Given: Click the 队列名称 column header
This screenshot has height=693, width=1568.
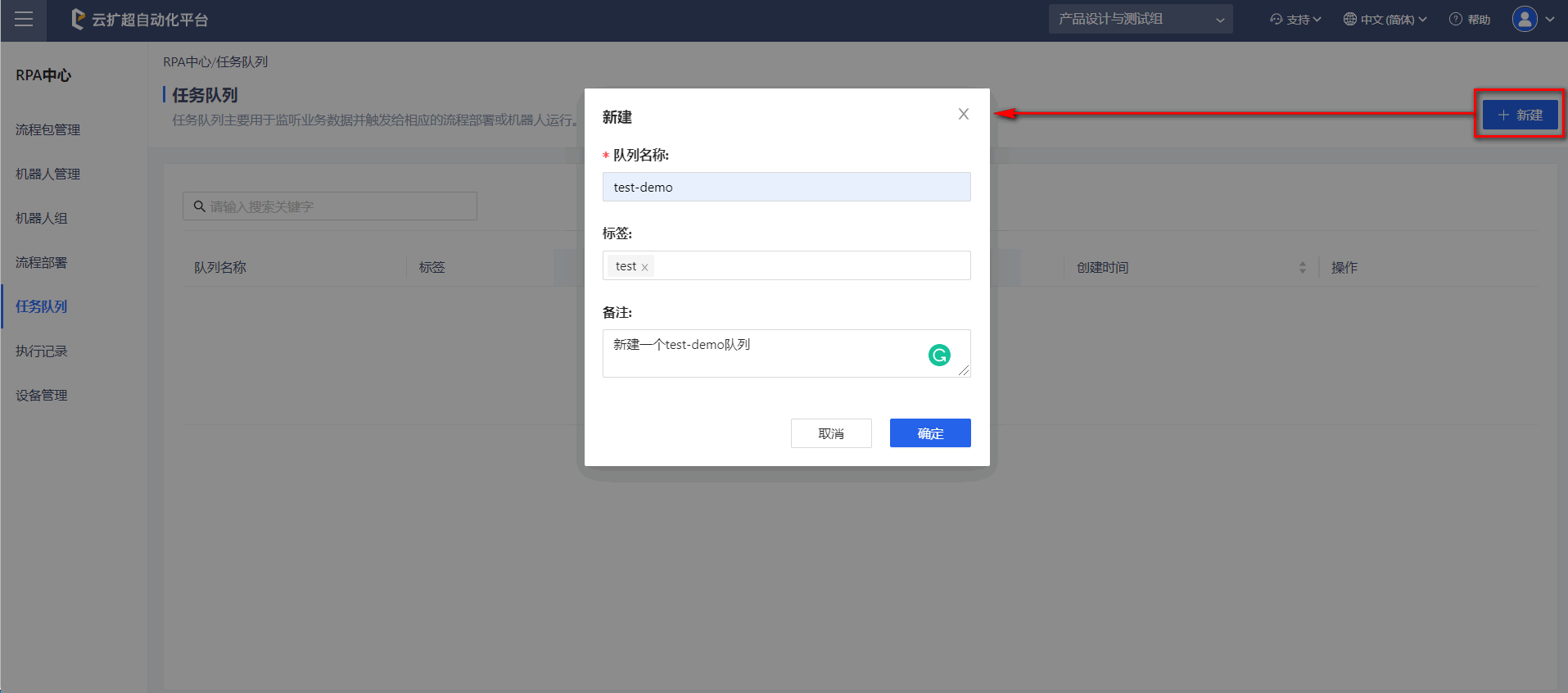Looking at the screenshot, I should click(220, 268).
